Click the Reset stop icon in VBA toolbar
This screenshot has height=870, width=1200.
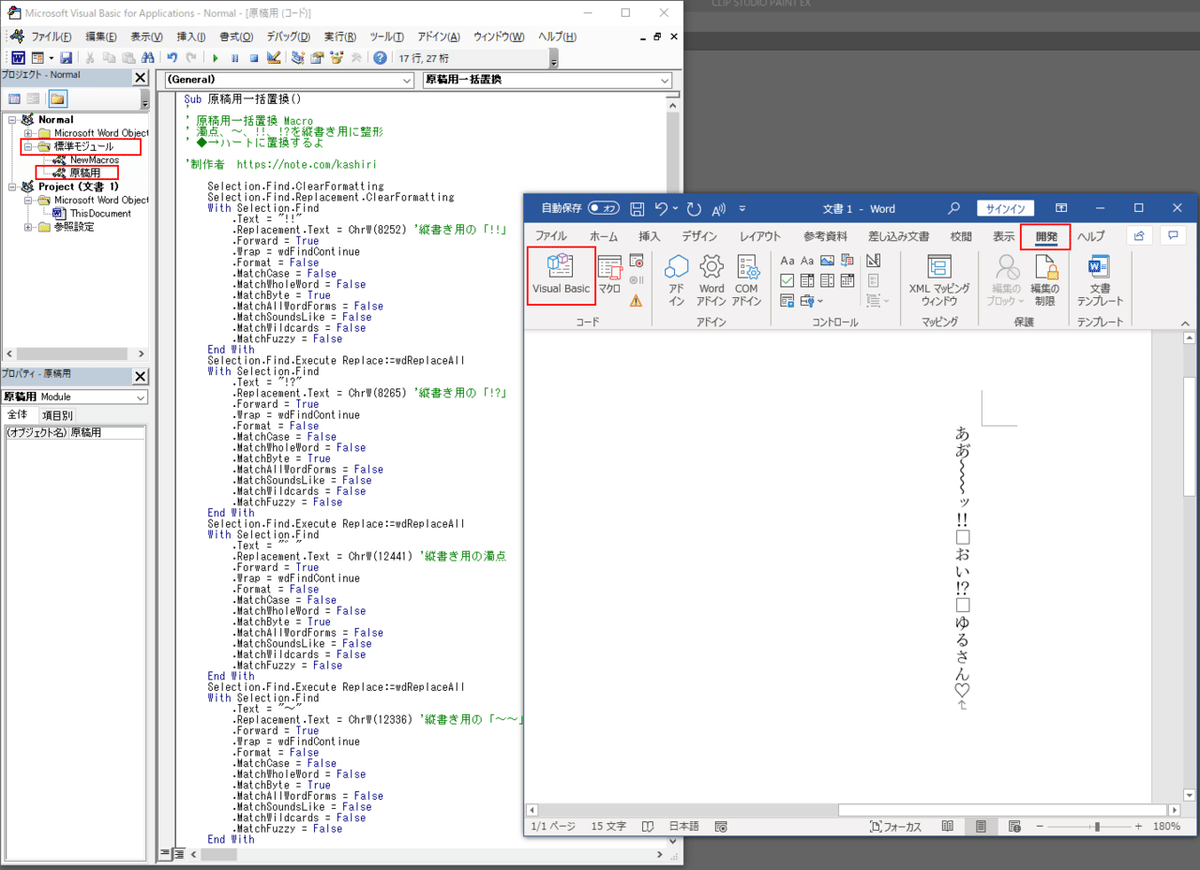click(x=254, y=58)
